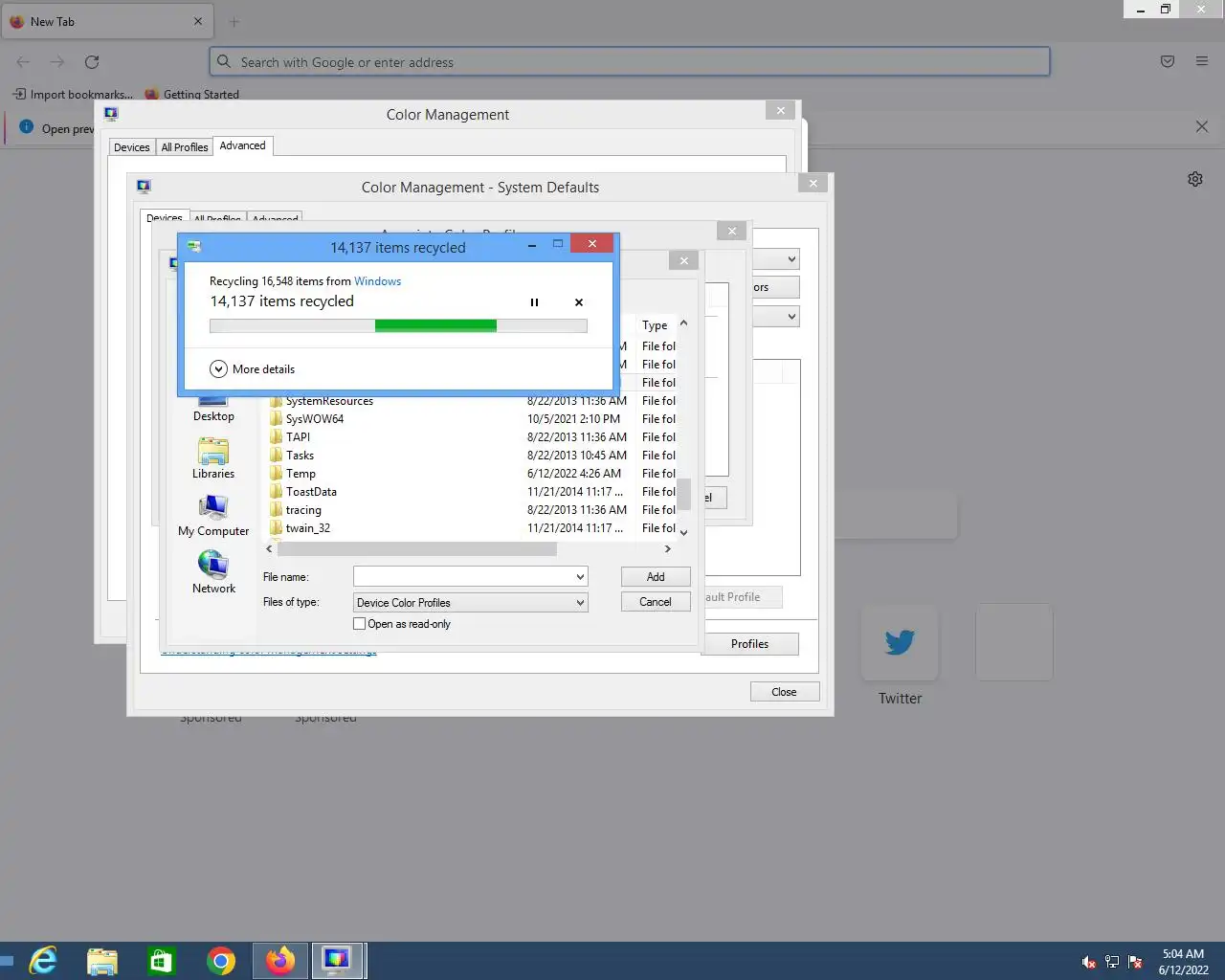Screen dimensions: 1225x980
Task: Select Libraries in the file dialog sidebar
Action: click(213, 458)
